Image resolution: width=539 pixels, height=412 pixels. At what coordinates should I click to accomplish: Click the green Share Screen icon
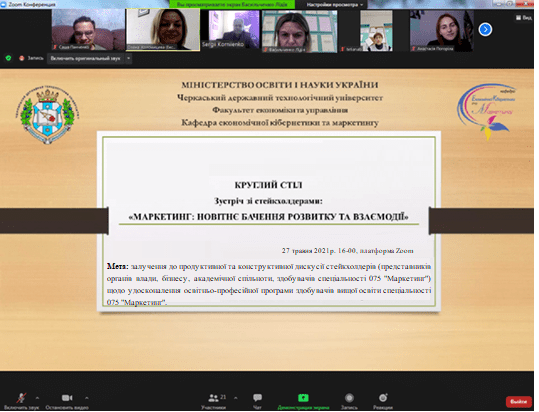point(303,398)
